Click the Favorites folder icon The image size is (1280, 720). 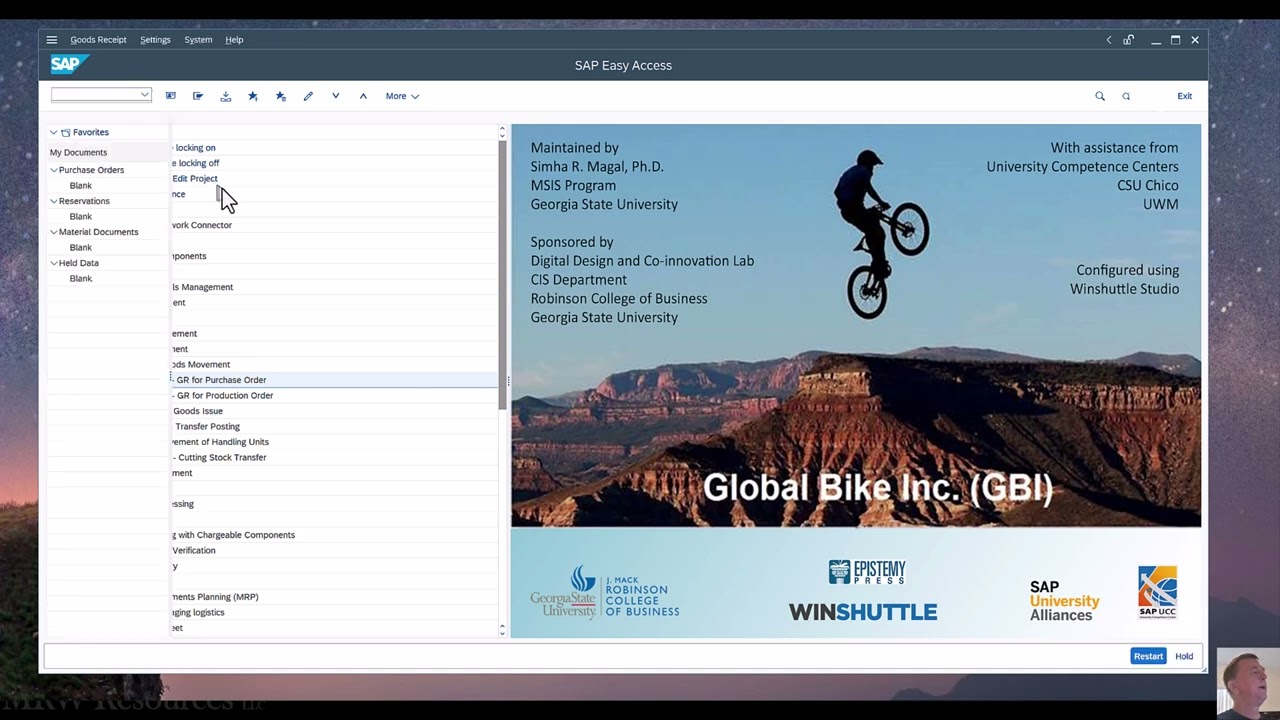pyautogui.click(x=65, y=132)
